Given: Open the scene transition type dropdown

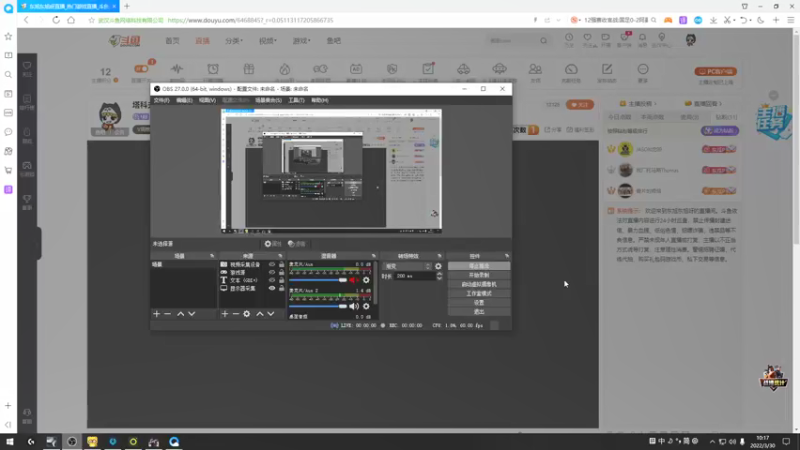Looking at the screenshot, I should [x=408, y=266].
